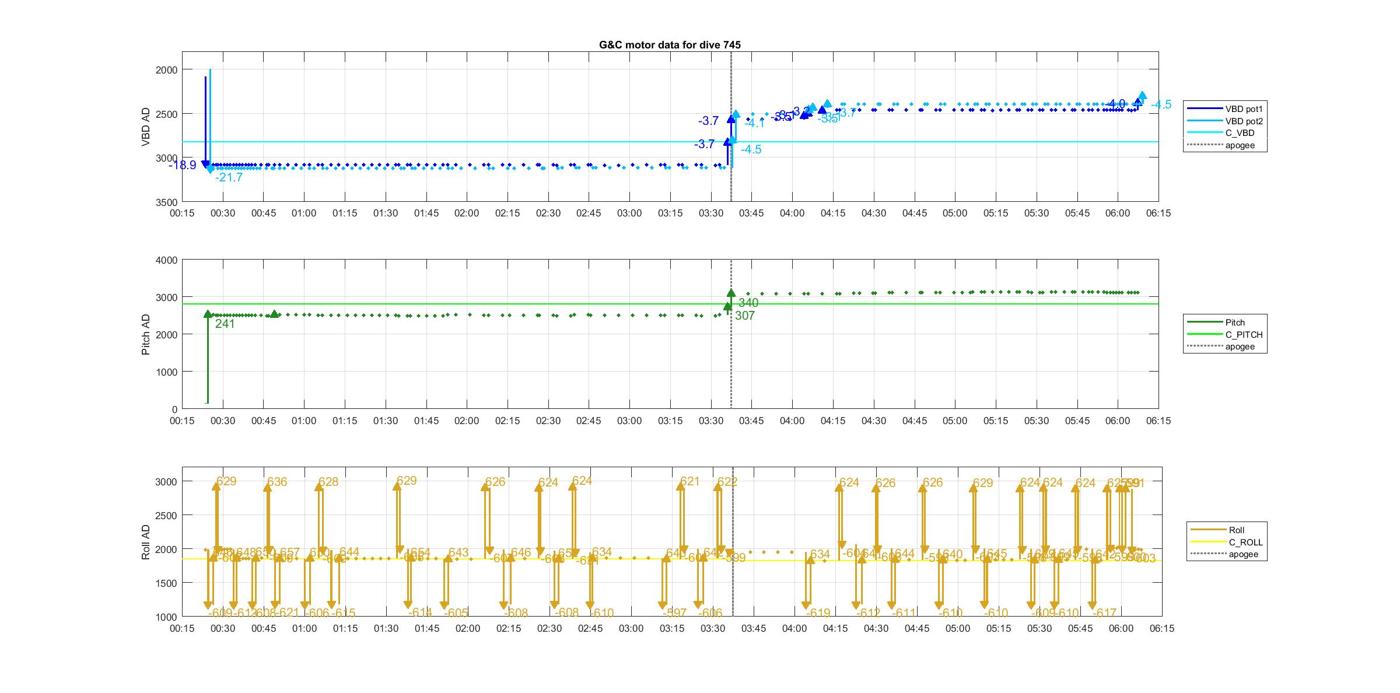Image resolution: width=1400 pixels, height=693 pixels.
Task: Click y-tick '0' on Pitch plot
Action: click(x=174, y=409)
